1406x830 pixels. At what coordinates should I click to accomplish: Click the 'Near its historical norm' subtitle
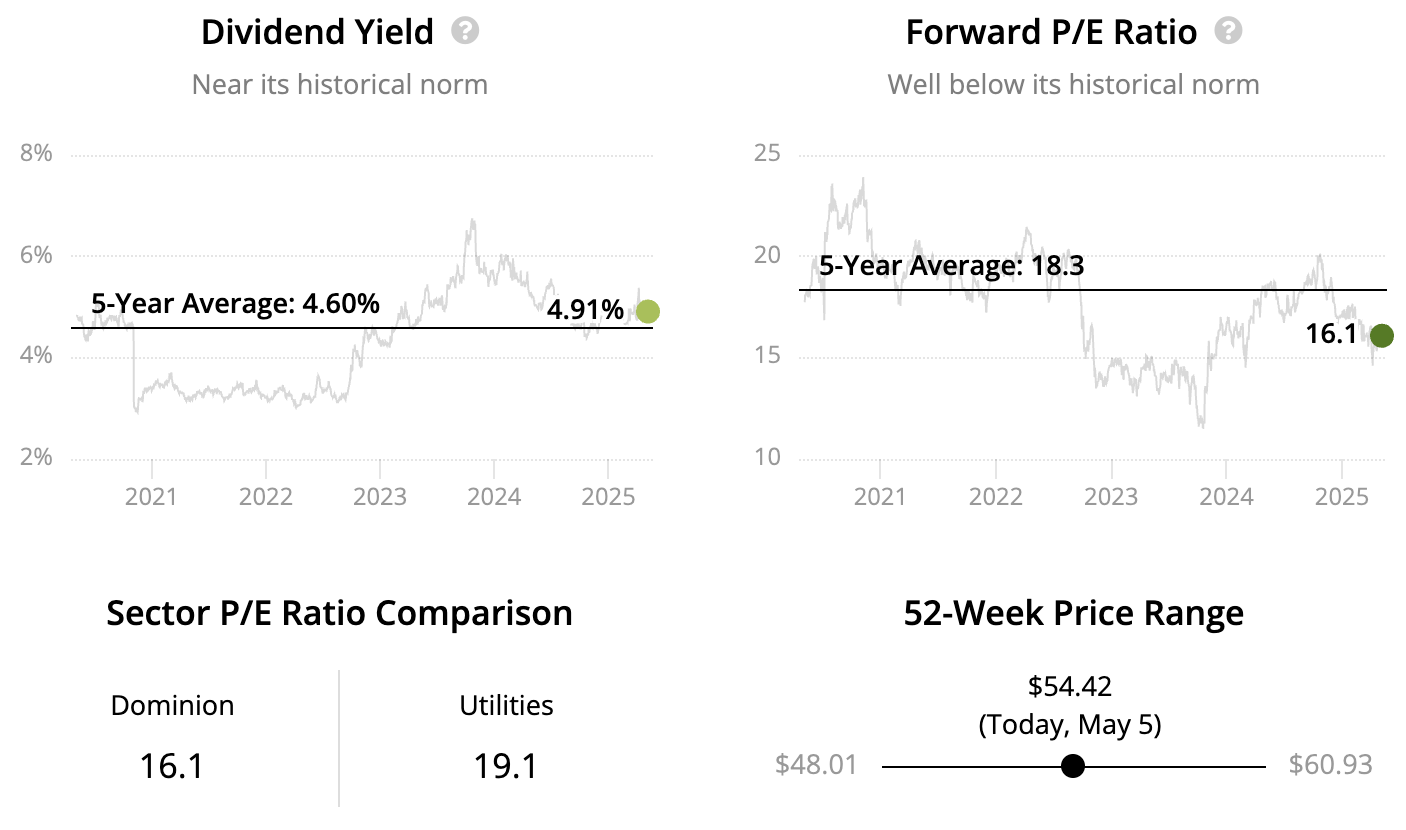click(340, 84)
